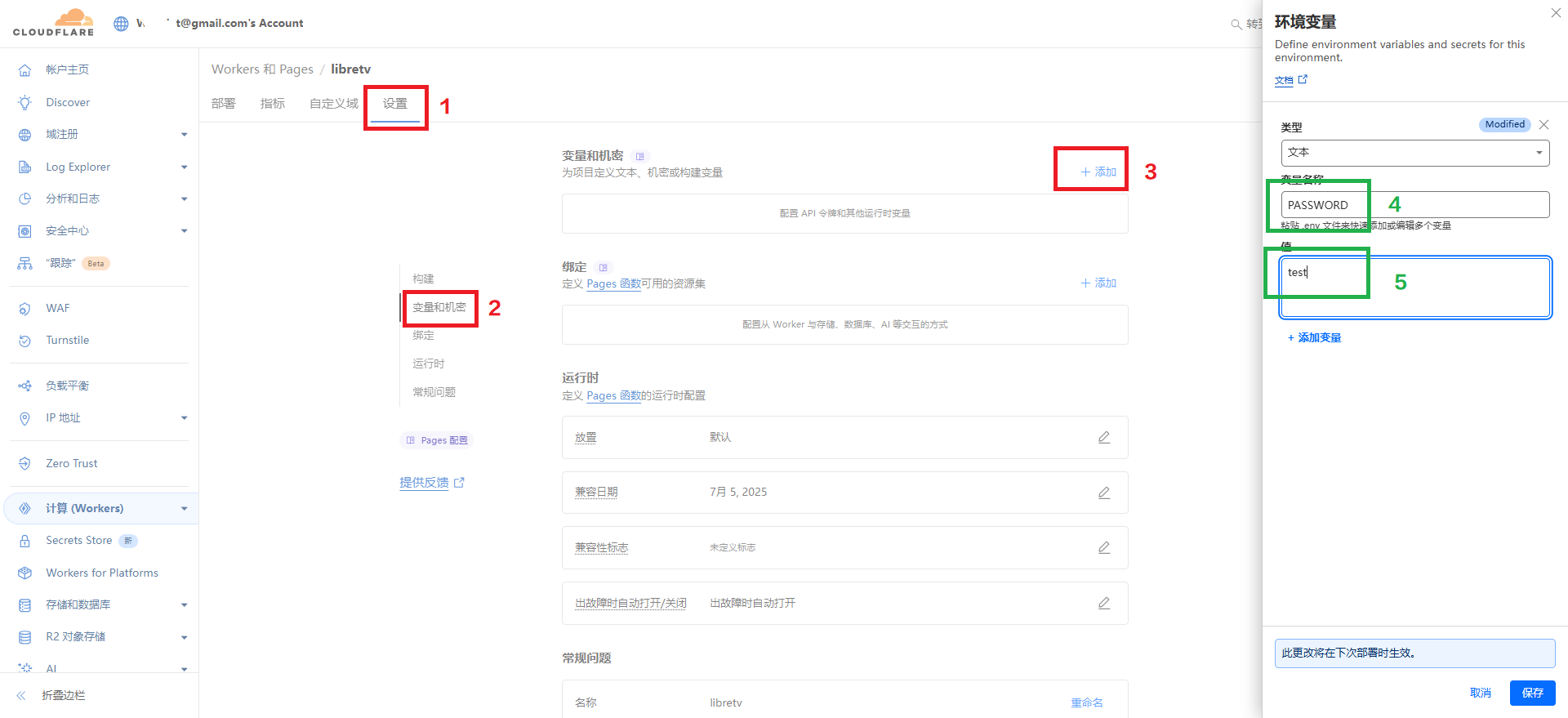The image size is (1568, 718).
Task: Click the Discover lightbulb icon
Action: pyautogui.click(x=25, y=103)
